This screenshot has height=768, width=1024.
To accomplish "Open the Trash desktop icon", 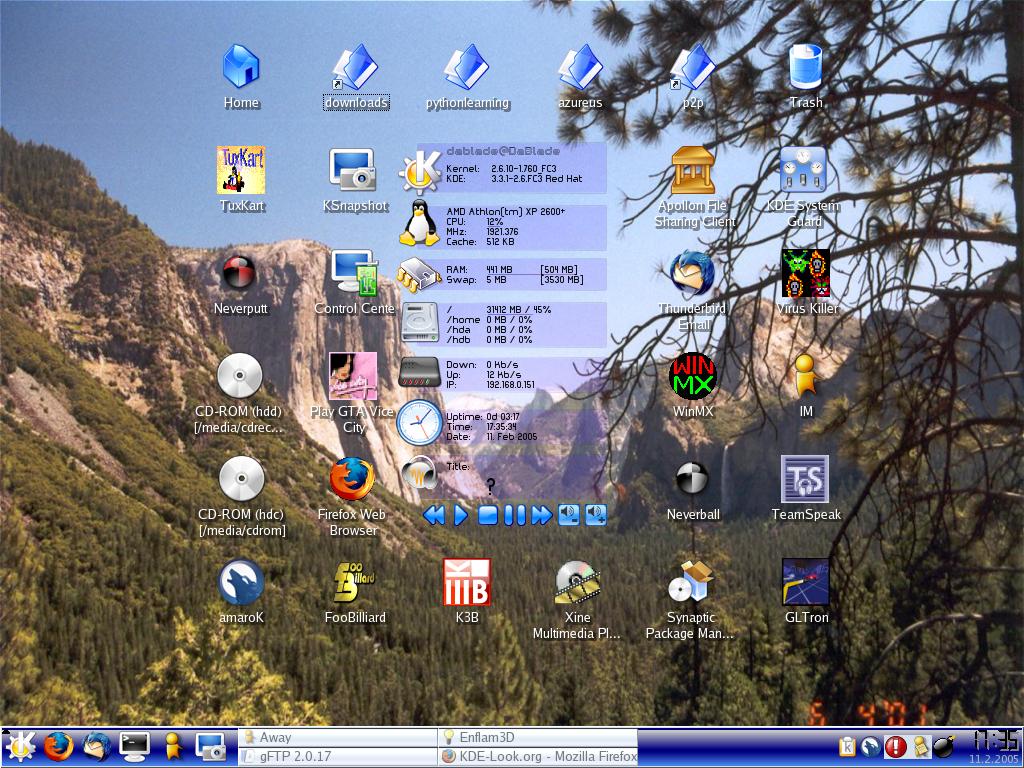I will coord(805,67).
